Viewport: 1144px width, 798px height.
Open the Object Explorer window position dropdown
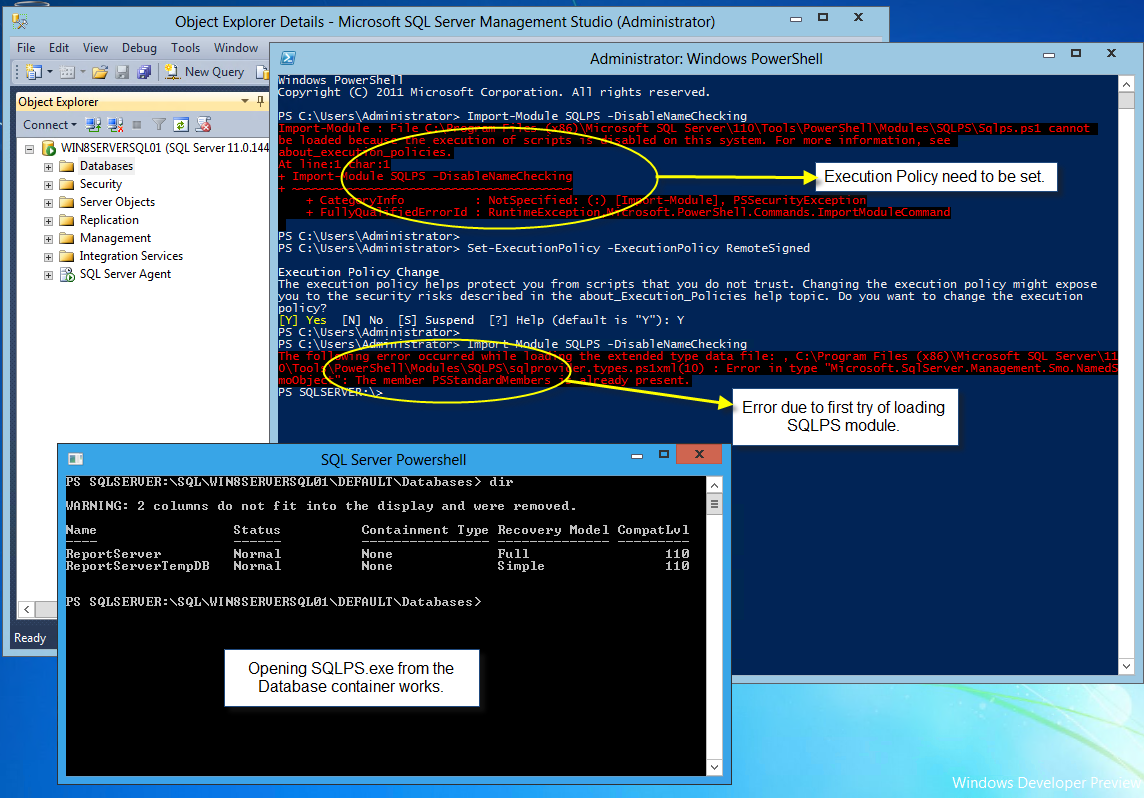click(x=244, y=101)
